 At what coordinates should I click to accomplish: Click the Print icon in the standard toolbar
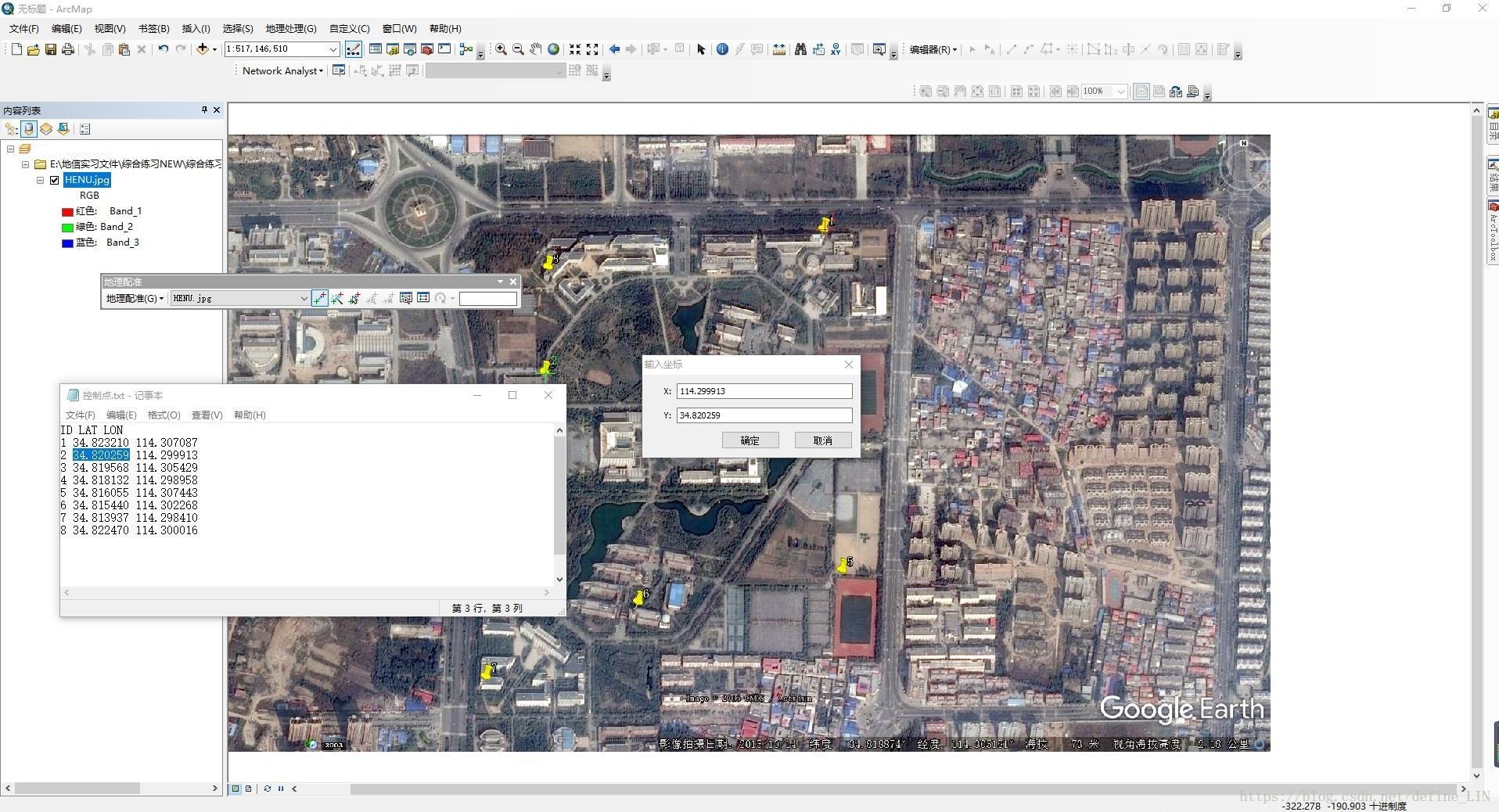(68, 49)
